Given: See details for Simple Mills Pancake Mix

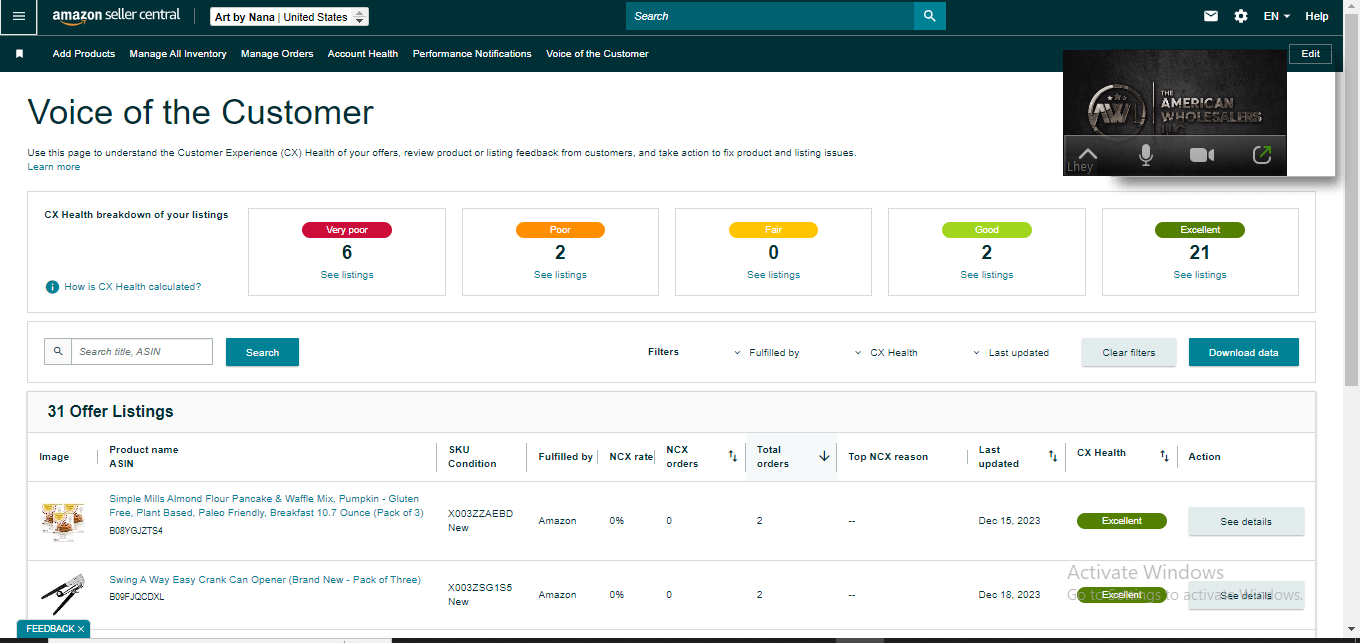Looking at the screenshot, I should click(1246, 521).
